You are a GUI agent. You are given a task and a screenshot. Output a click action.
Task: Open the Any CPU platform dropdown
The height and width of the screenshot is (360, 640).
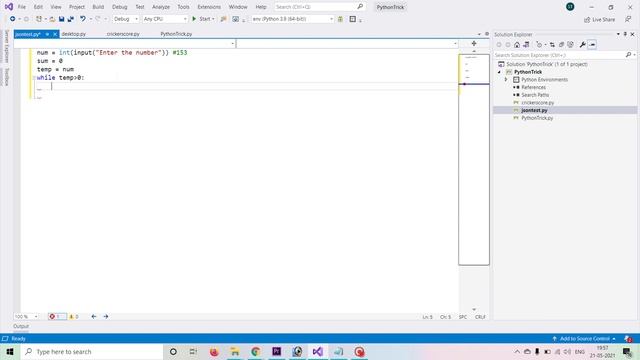(x=165, y=19)
